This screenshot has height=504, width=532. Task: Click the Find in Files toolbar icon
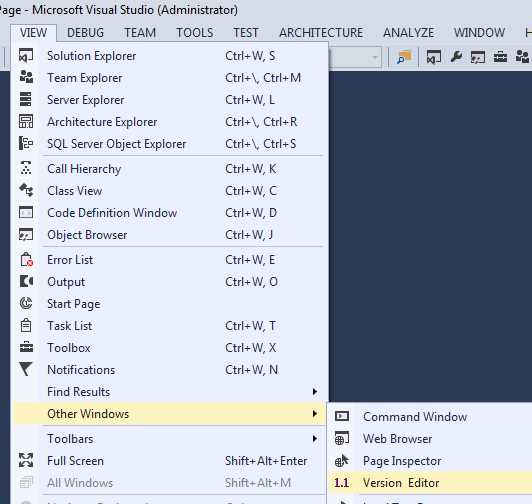point(404,57)
